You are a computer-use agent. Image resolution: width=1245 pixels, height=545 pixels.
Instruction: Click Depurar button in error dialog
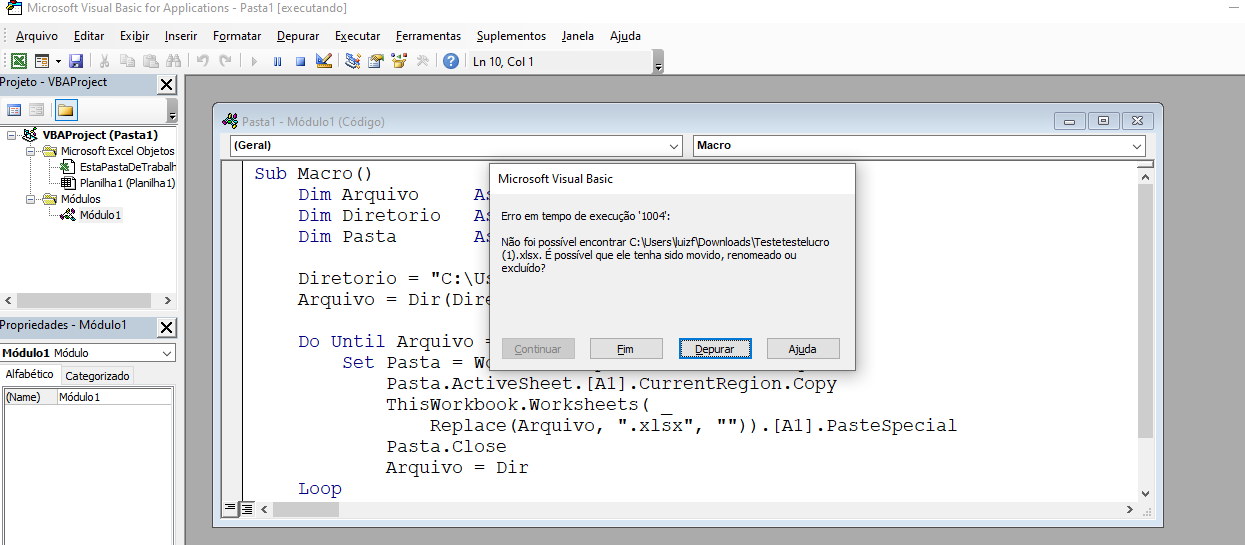715,349
